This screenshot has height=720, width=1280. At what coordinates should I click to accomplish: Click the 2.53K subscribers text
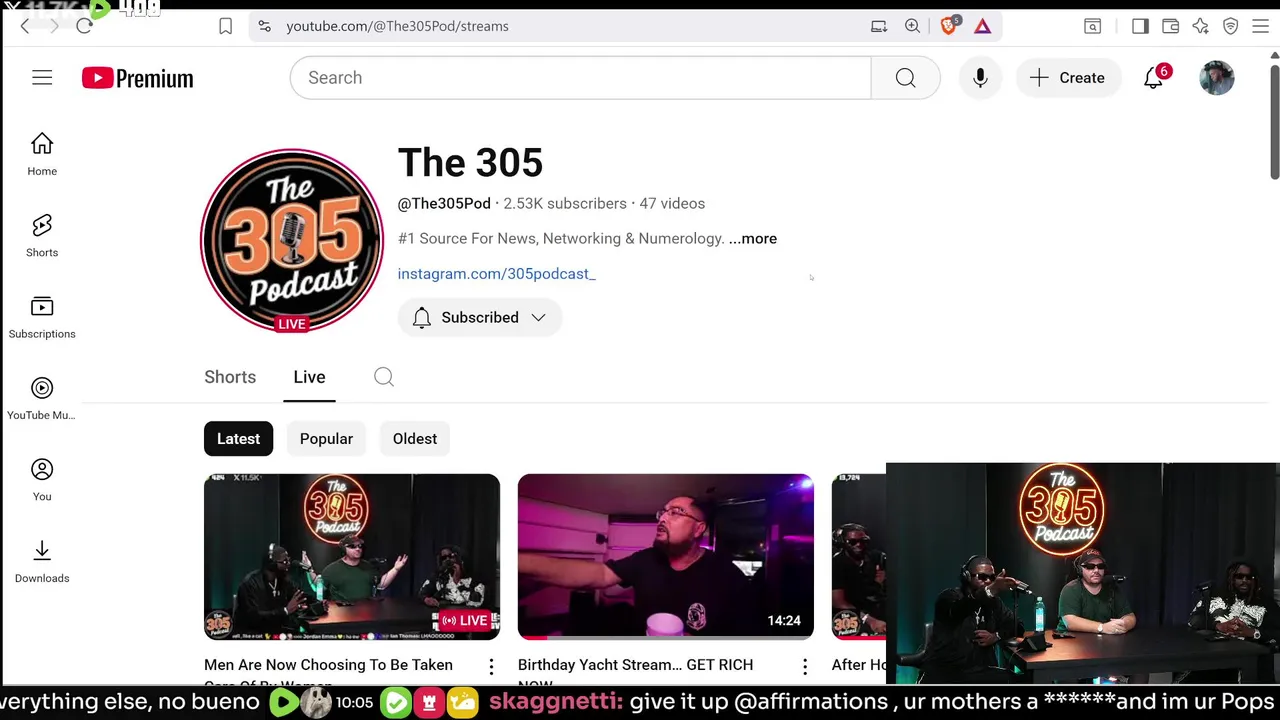[565, 203]
